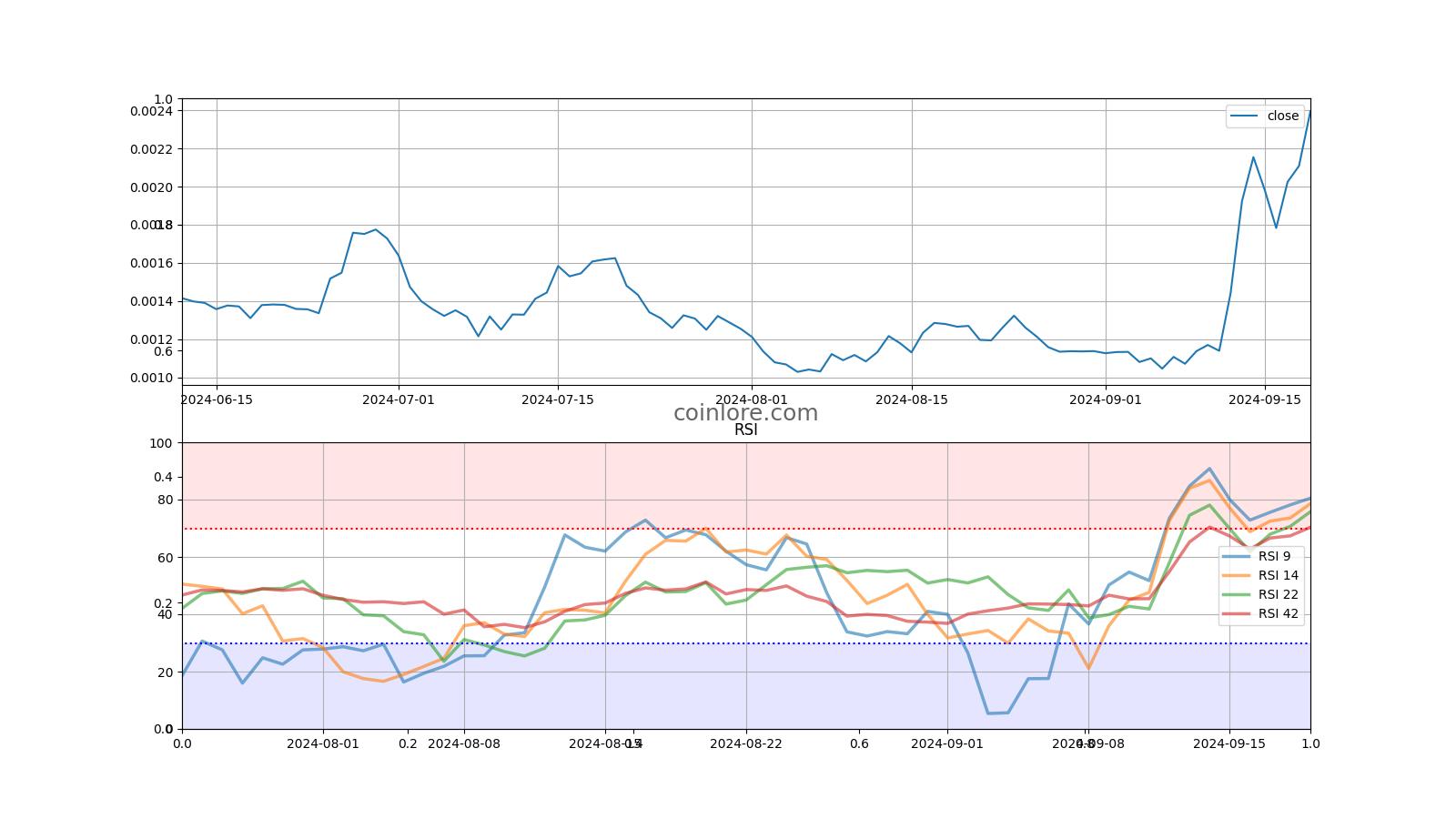The height and width of the screenshot is (819, 1456).
Task: Click the blue line swatch for RSI 9
Action: point(1236,556)
